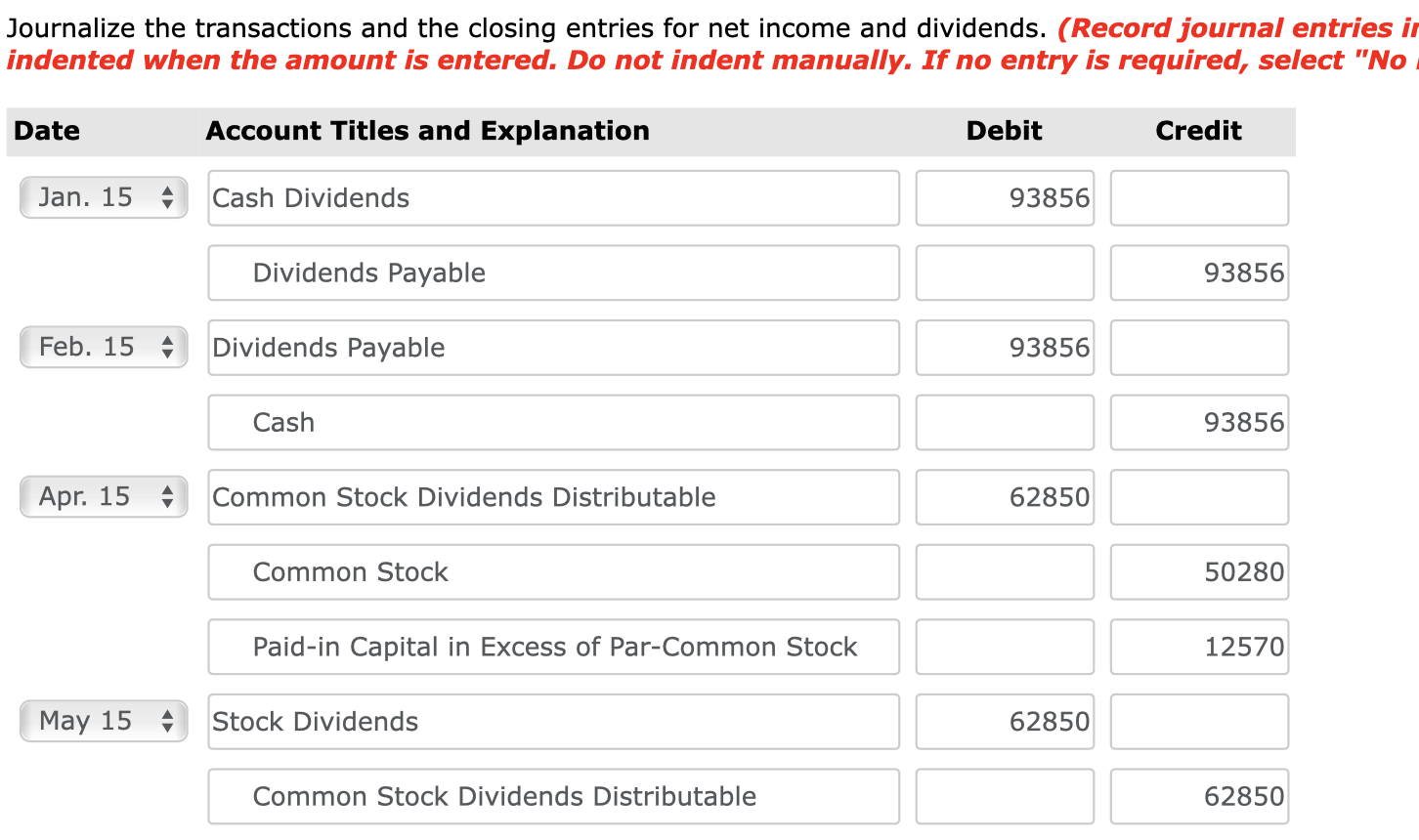Open the Jan. 15 date dropdown
Viewport: 1419px width, 840px height.
[103, 197]
